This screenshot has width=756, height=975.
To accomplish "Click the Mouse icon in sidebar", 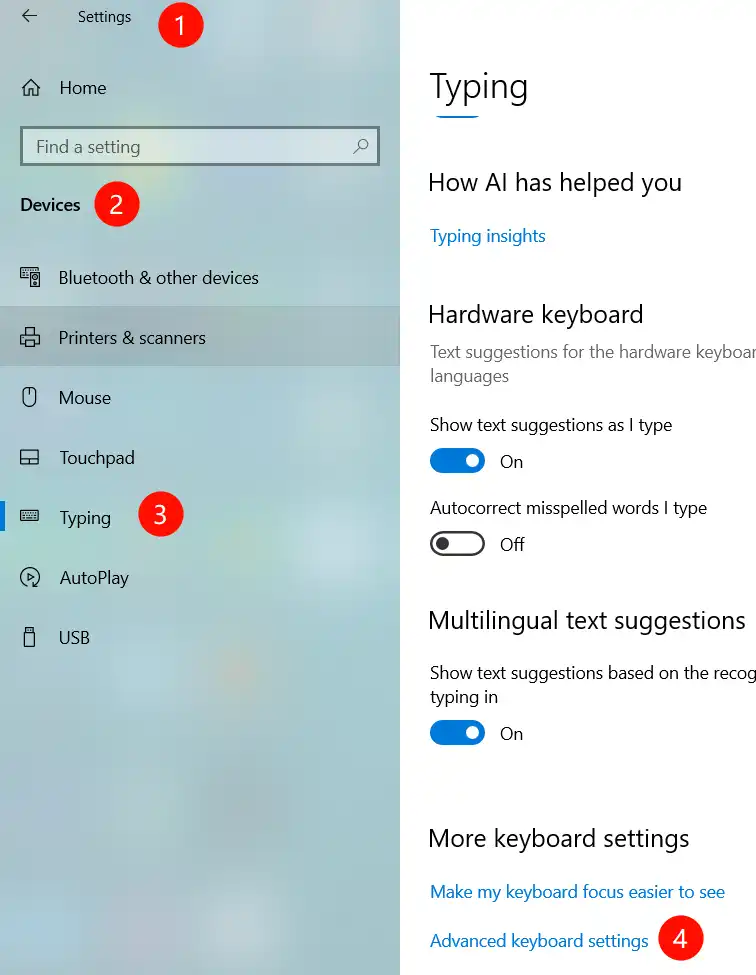I will click(30, 398).
